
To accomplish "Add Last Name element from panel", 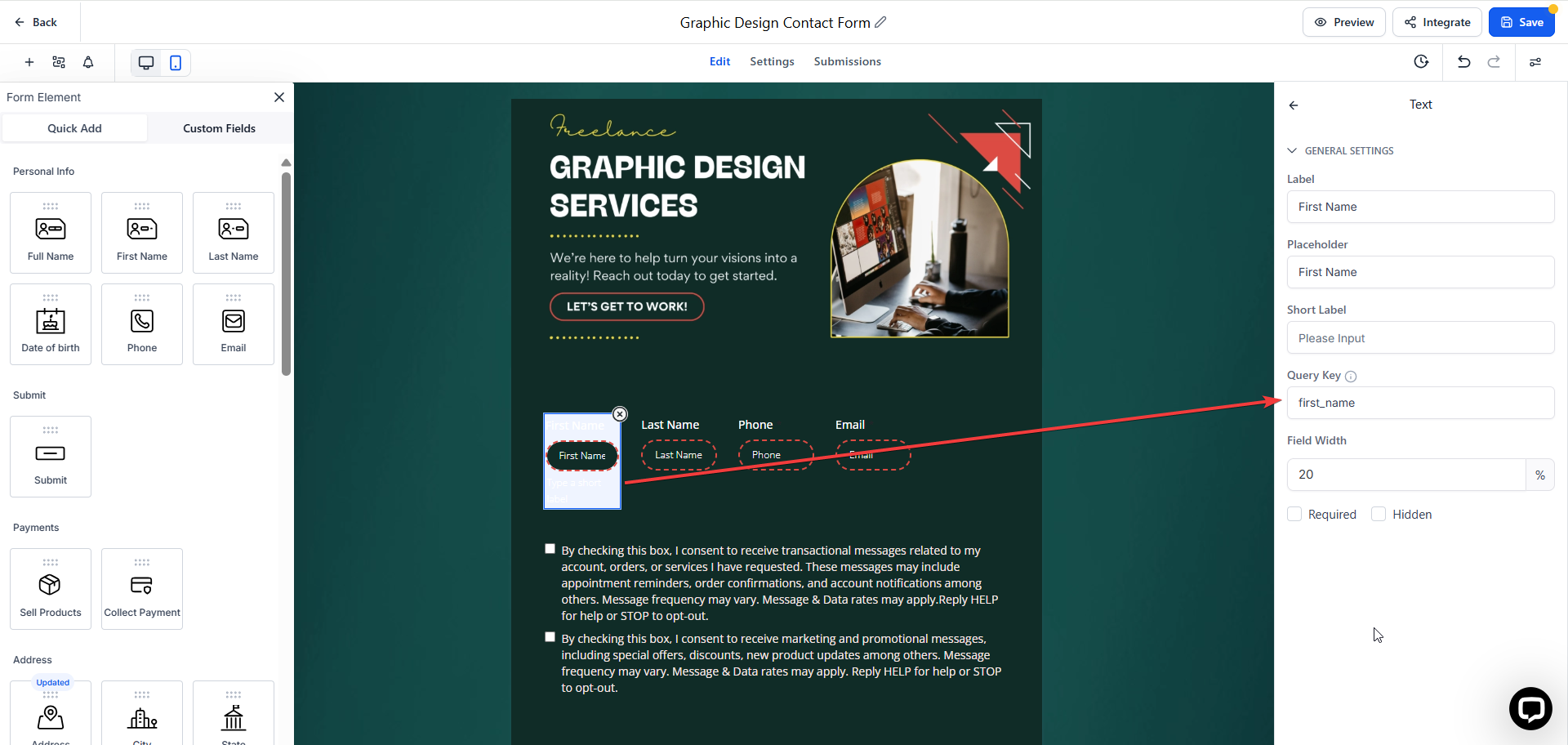I will [234, 233].
